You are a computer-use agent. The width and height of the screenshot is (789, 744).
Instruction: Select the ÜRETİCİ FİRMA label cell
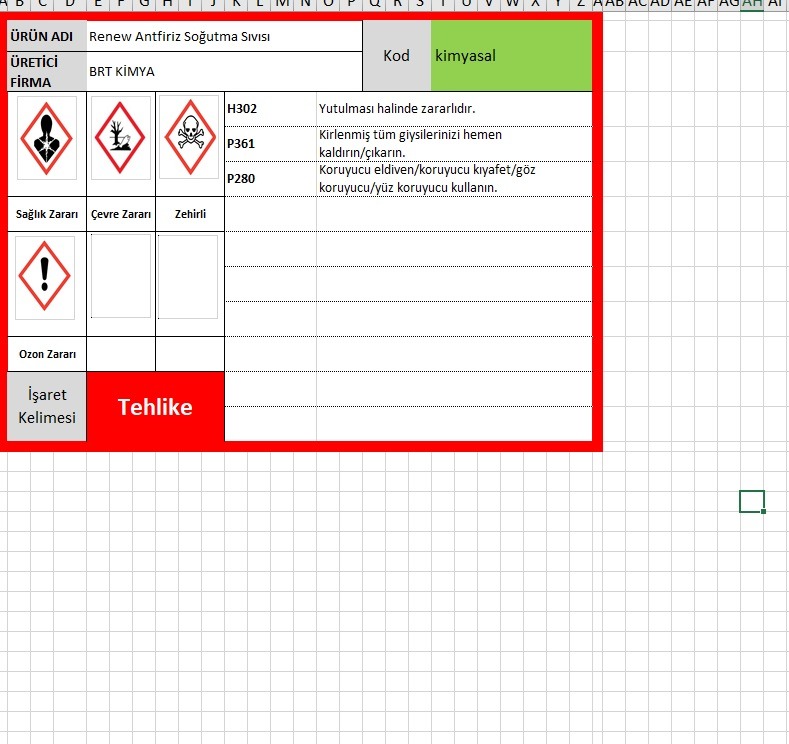point(47,71)
